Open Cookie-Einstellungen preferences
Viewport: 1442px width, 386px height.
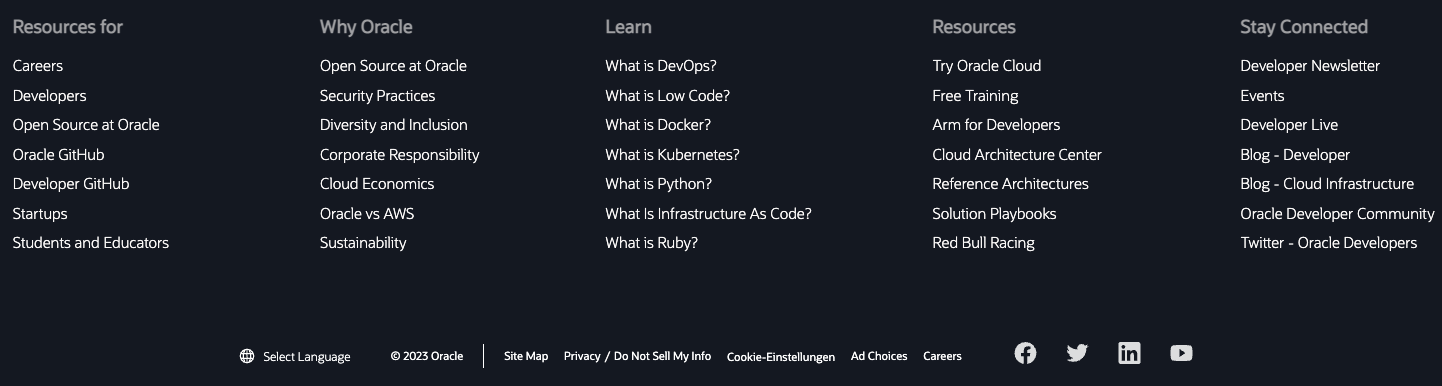coord(781,357)
